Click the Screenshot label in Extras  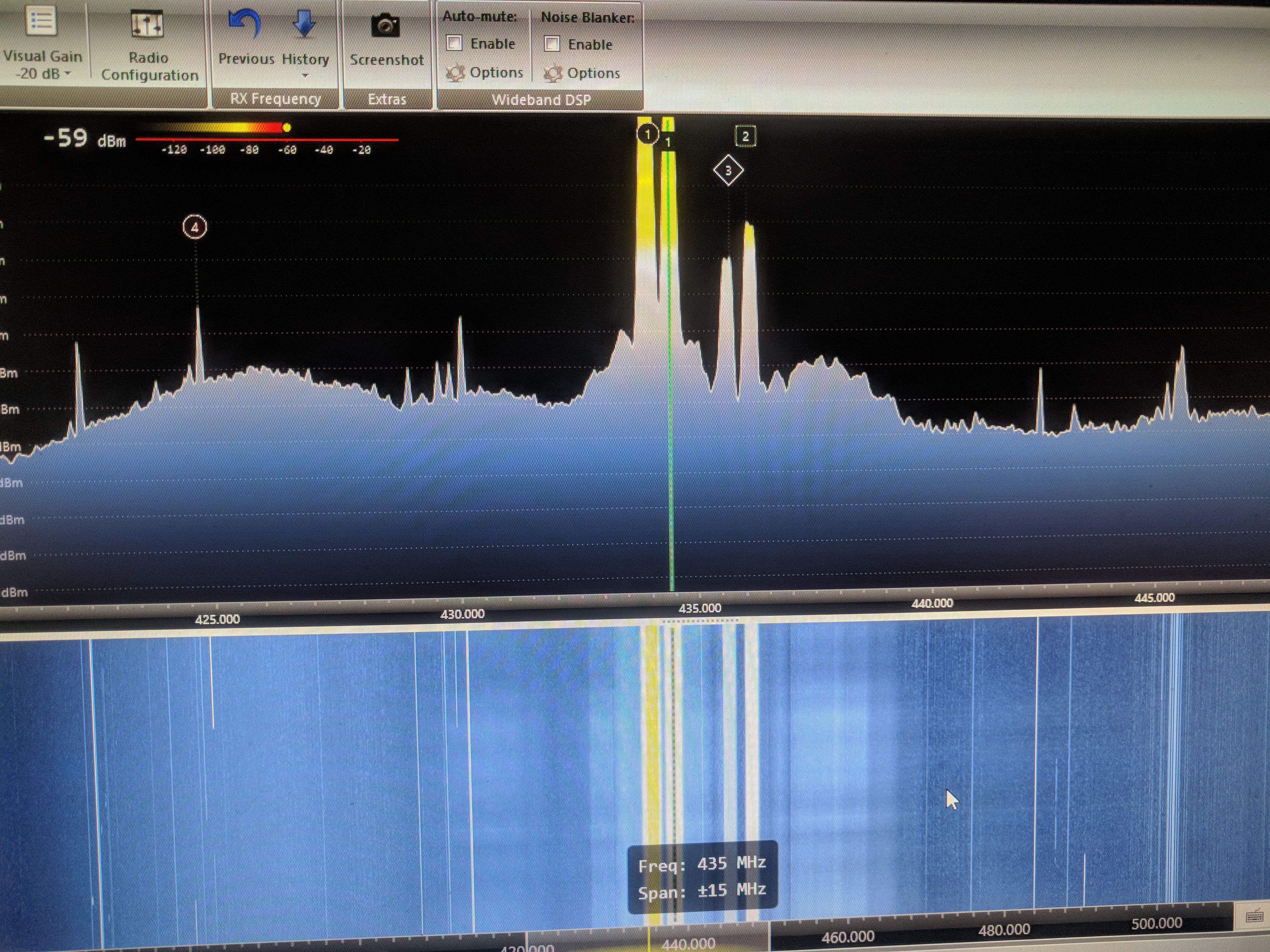(387, 60)
